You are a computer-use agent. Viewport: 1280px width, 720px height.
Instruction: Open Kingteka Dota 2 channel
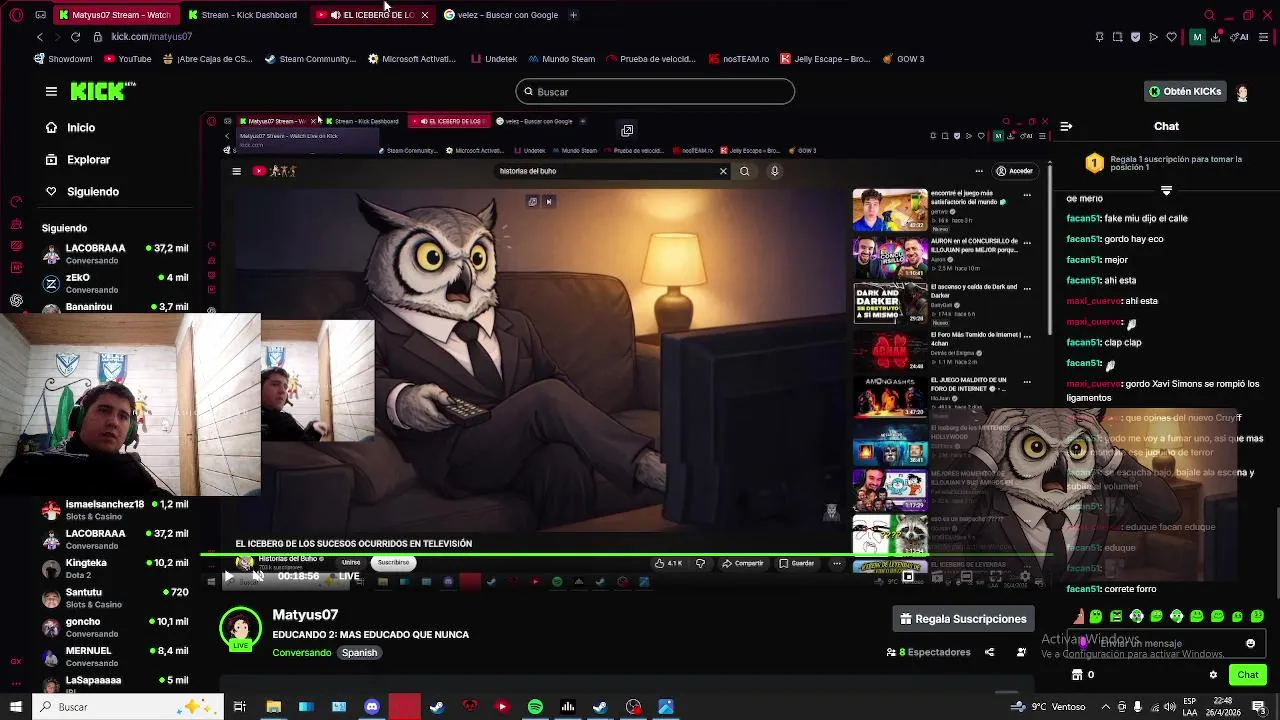(x=115, y=568)
